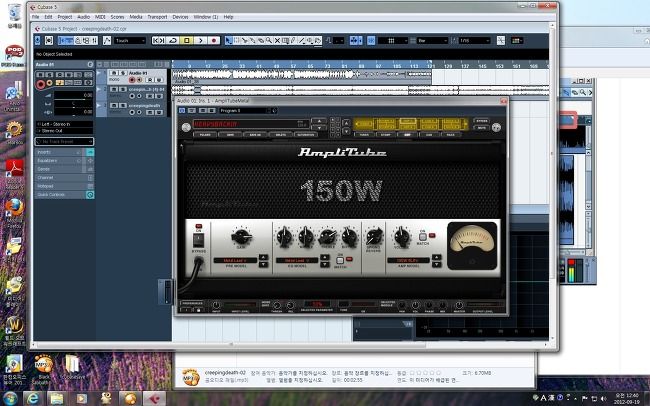Click the transport Play button

(x=201, y=40)
